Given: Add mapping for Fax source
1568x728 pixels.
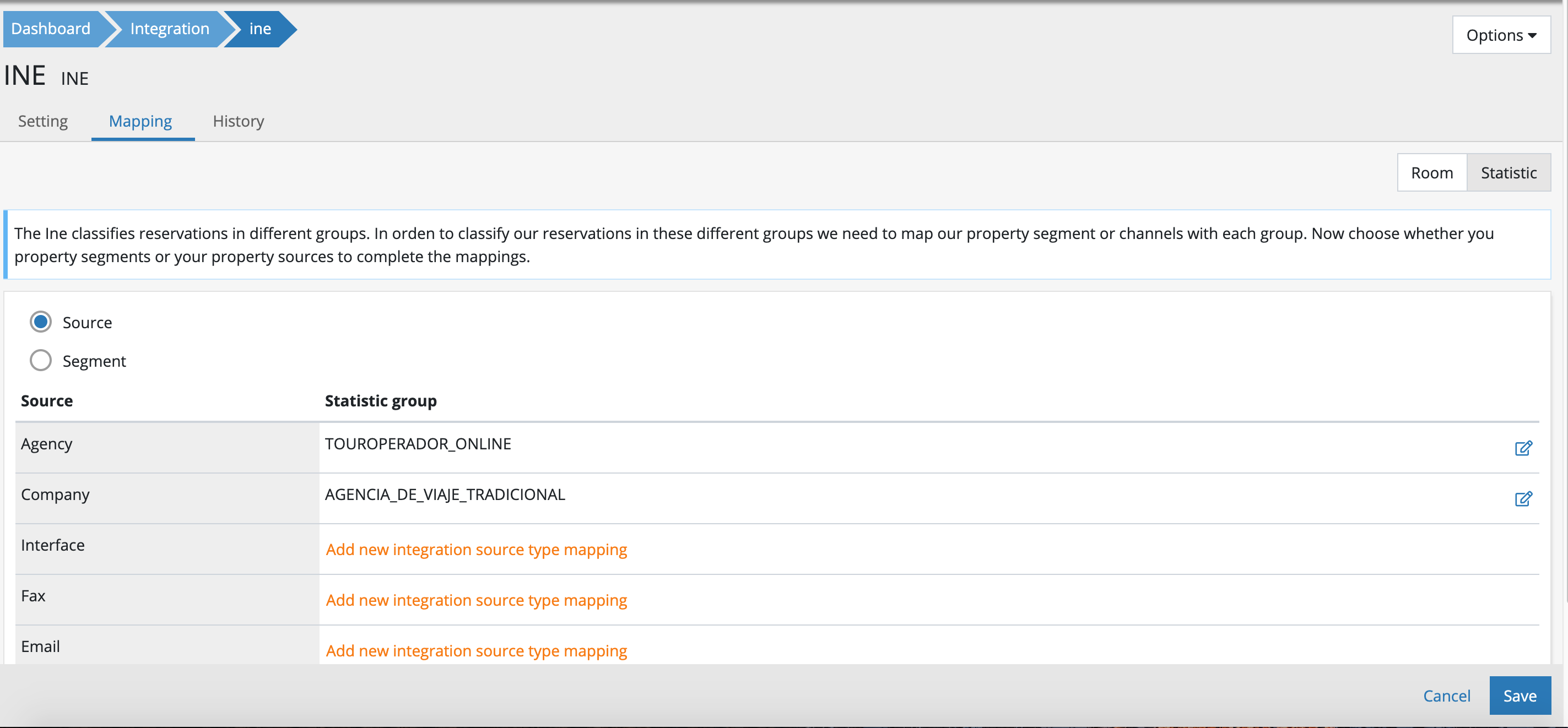Looking at the screenshot, I should pyautogui.click(x=476, y=600).
